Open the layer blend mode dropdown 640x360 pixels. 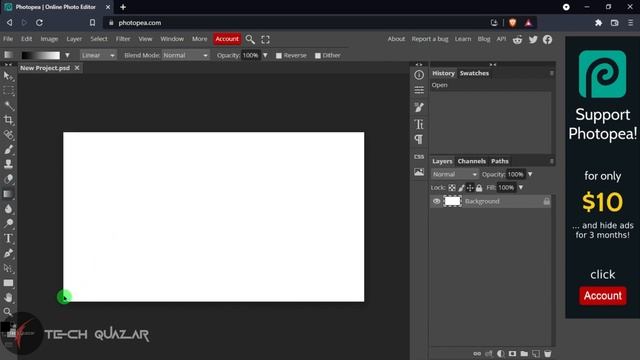click(x=454, y=174)
